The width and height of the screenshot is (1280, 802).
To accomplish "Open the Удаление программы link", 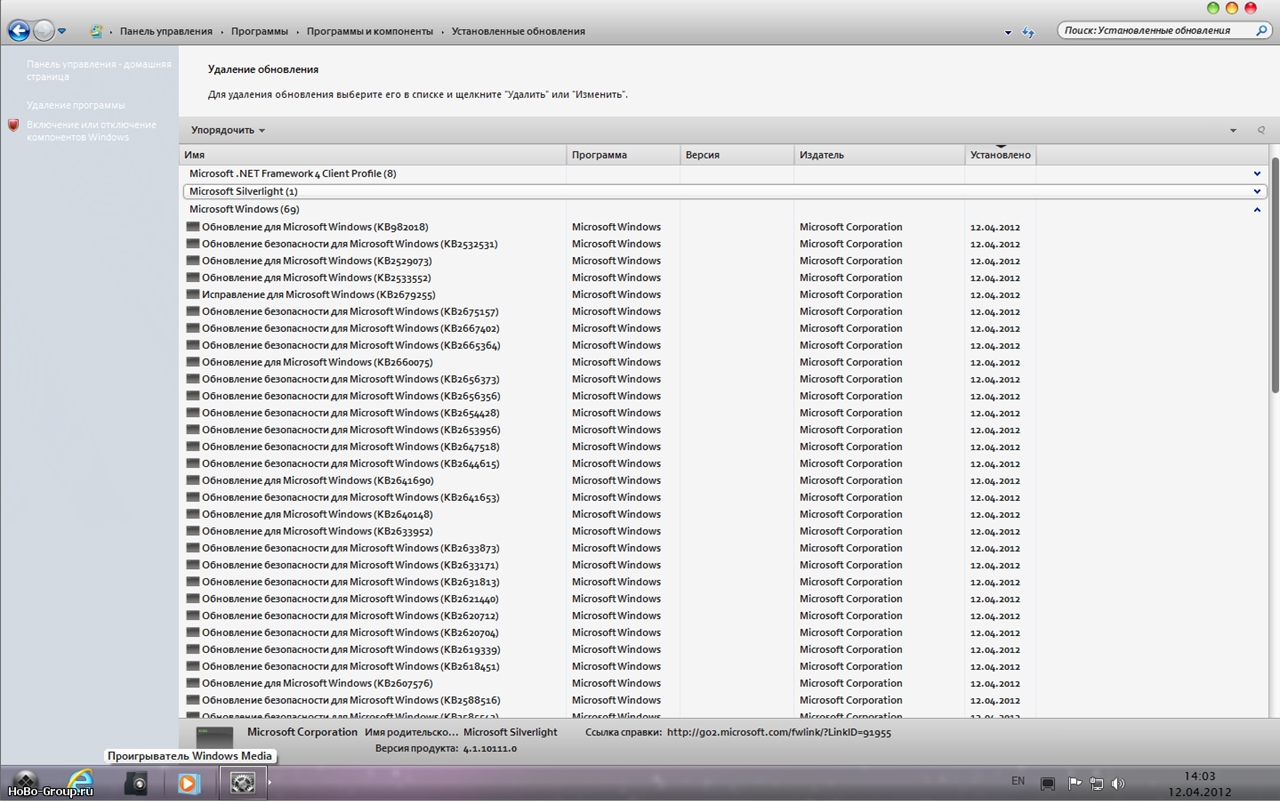I will point(76,105).
